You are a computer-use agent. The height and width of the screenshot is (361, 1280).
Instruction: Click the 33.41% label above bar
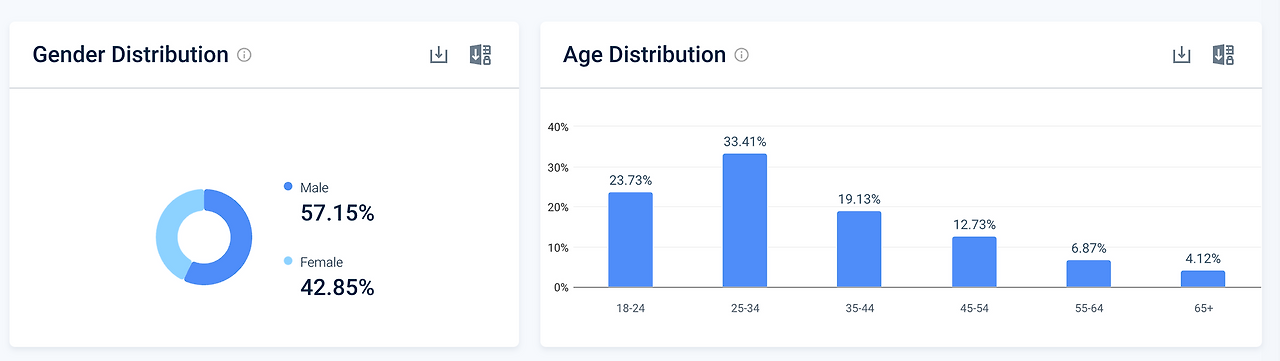tap(745, 141)
